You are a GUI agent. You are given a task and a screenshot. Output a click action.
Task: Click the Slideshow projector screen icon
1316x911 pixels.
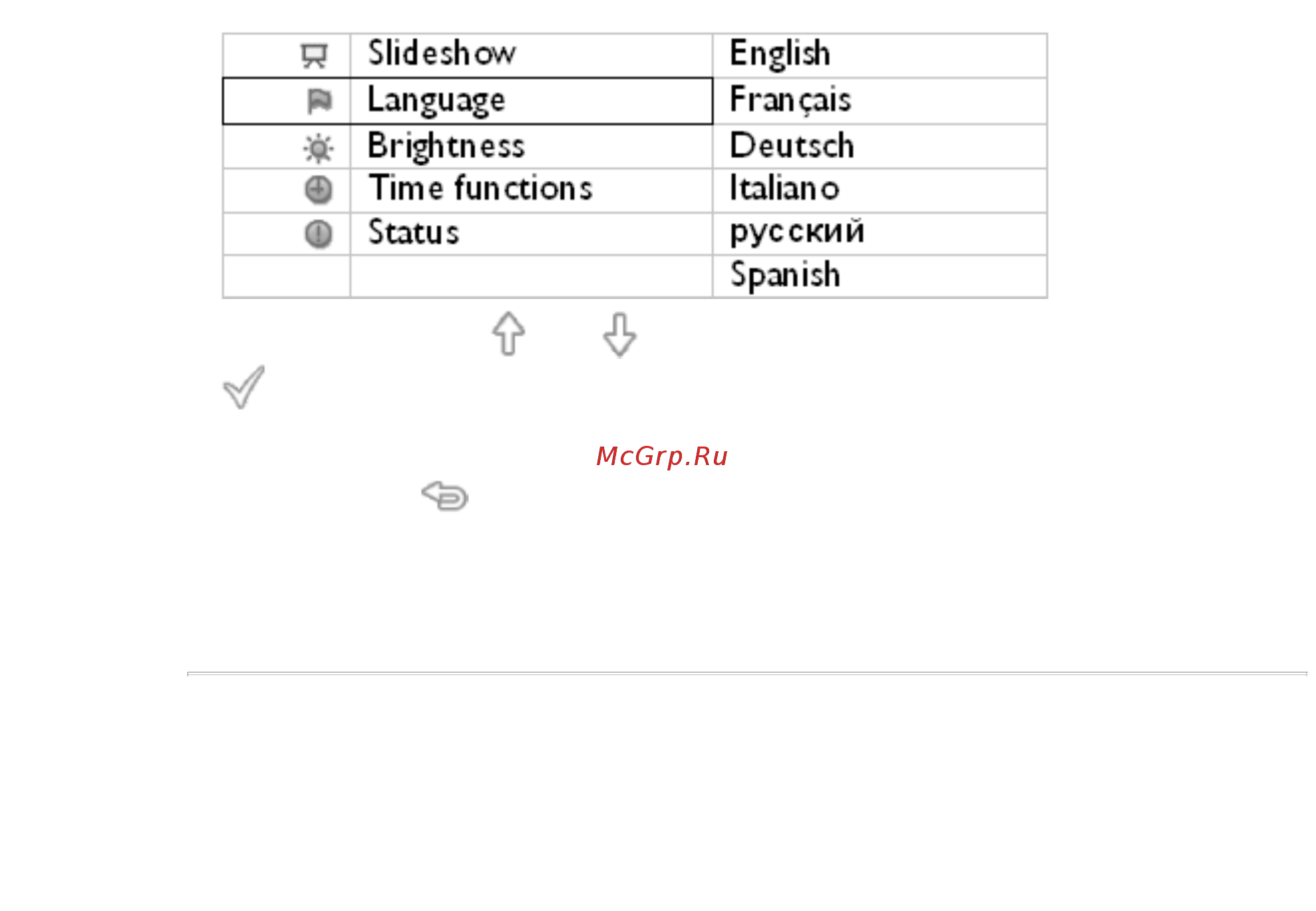point(314,56)
